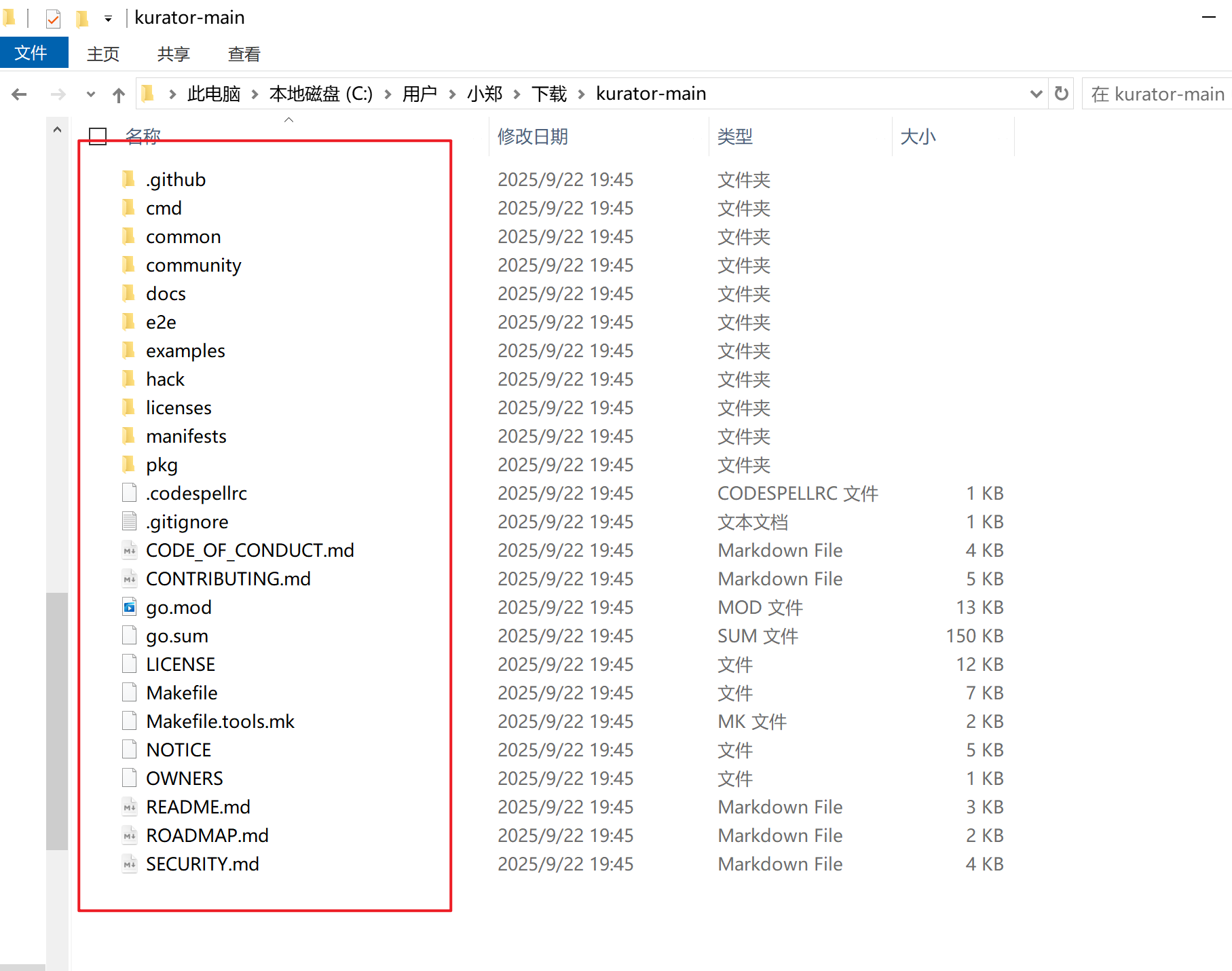Navigate to 此电脑 in address bar

coord(214,94)
